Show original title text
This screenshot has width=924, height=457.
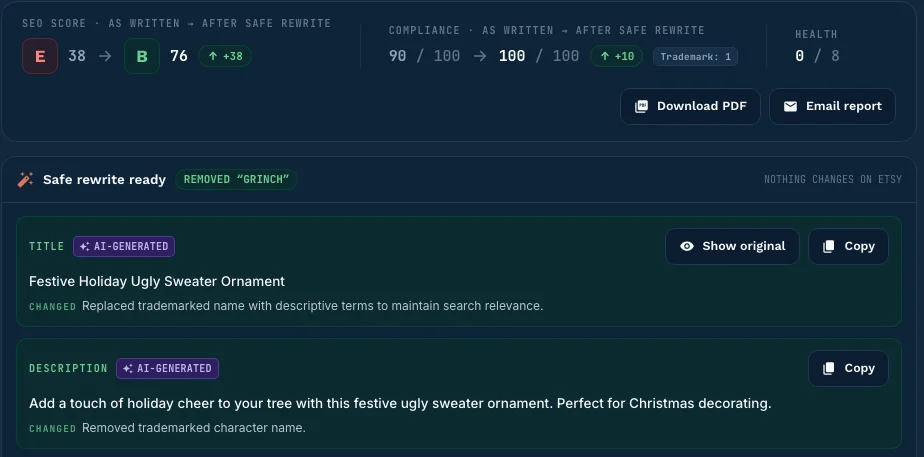[x=732, y=246]
